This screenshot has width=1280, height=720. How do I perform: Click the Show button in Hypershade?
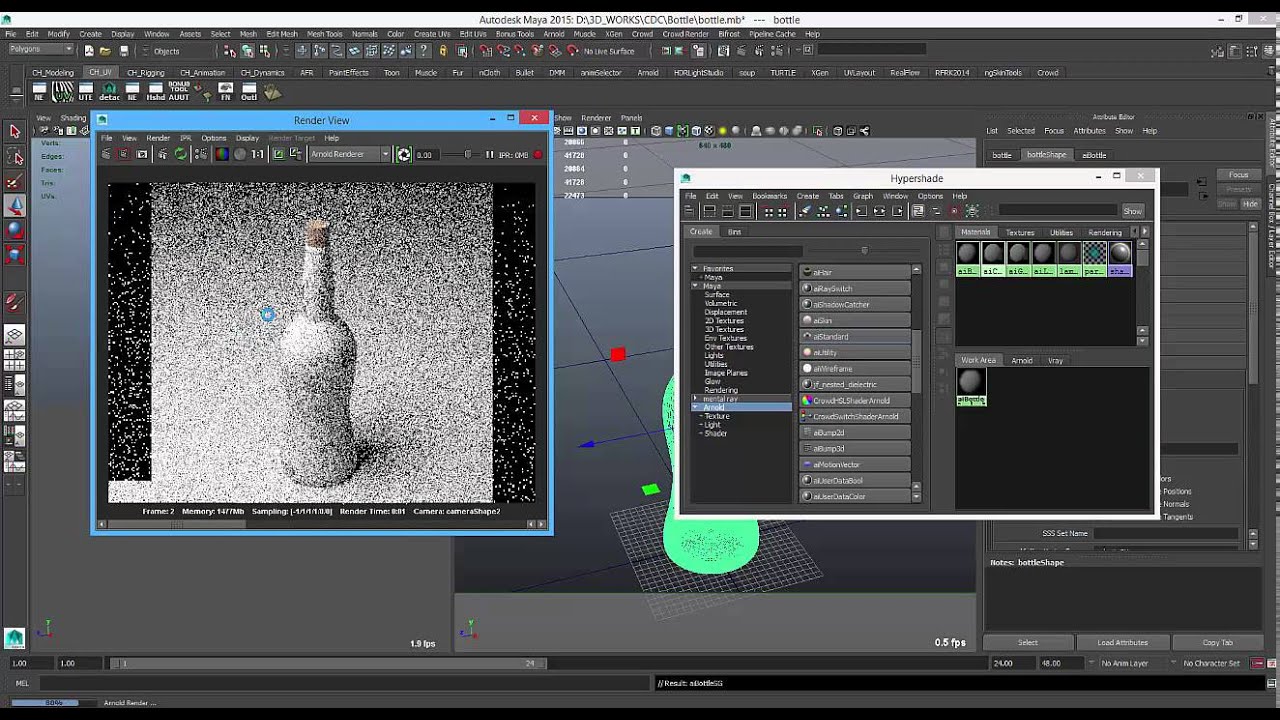pos(1132,211)
